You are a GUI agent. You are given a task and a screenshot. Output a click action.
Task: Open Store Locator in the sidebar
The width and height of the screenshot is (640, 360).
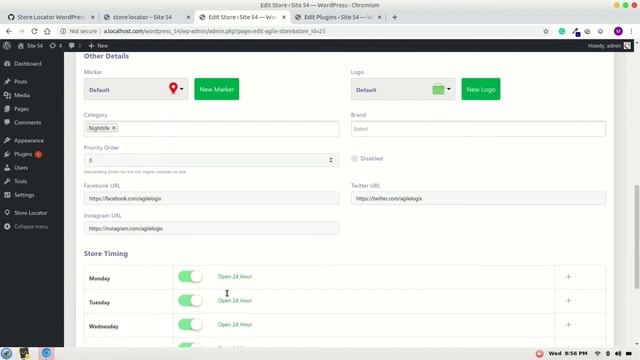[x=32, y=213]
